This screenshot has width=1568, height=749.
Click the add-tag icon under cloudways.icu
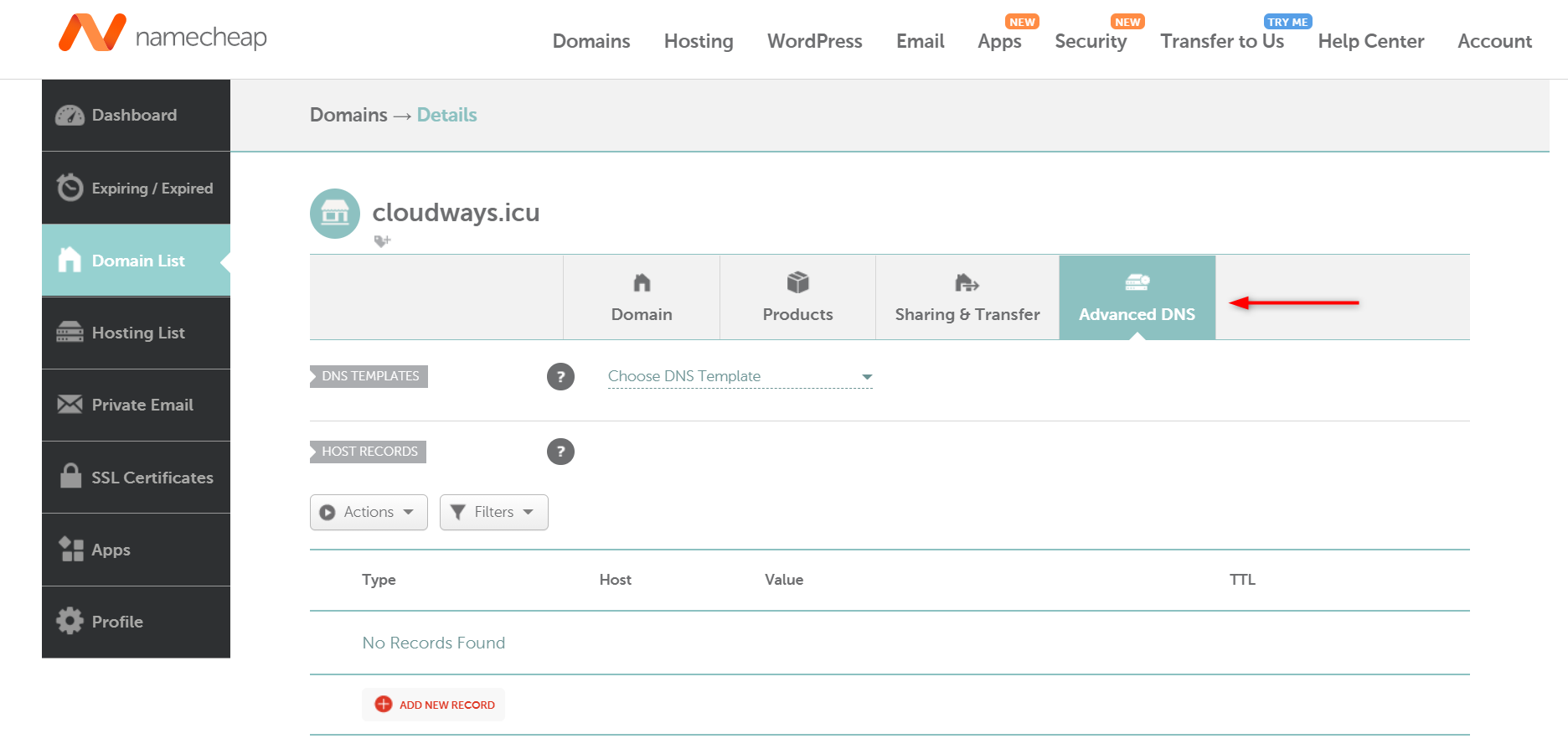pos(382,241)
